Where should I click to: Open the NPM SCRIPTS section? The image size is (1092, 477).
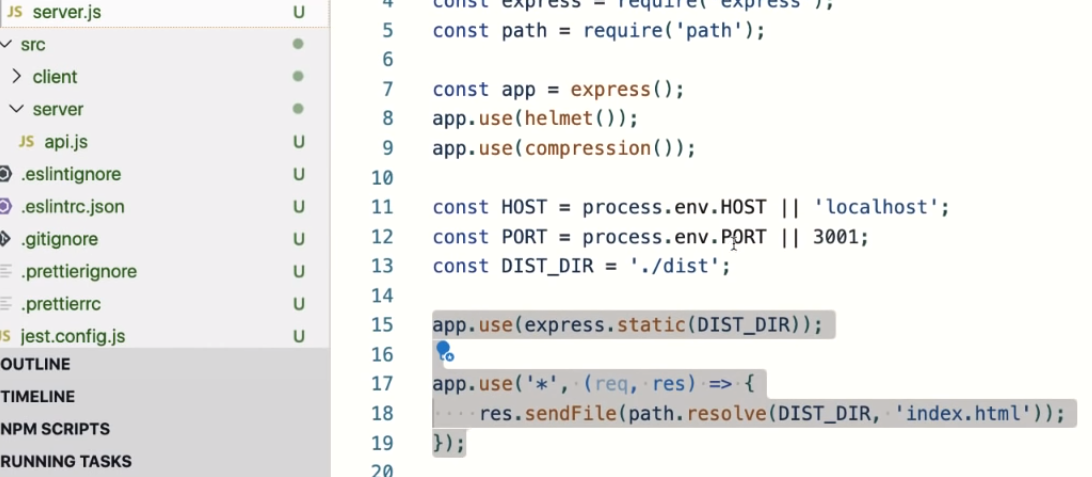point(55,429)
